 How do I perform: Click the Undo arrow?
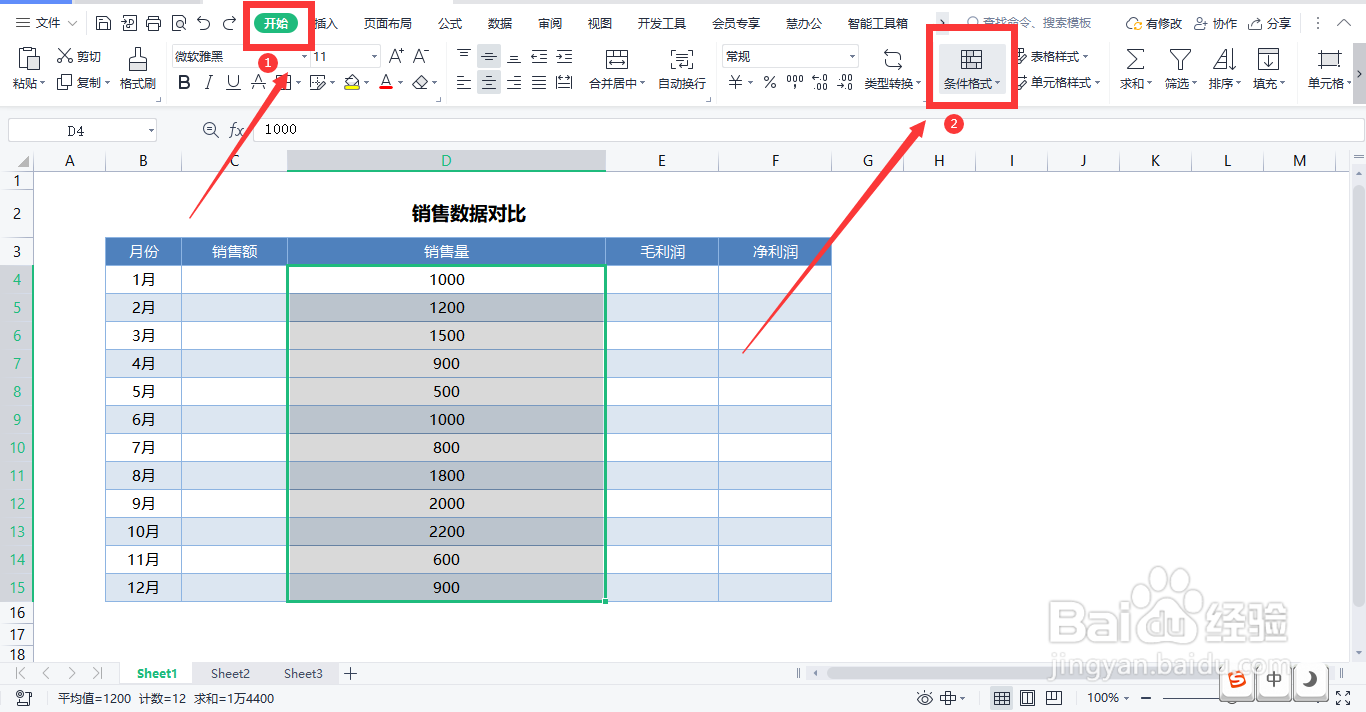204,23
